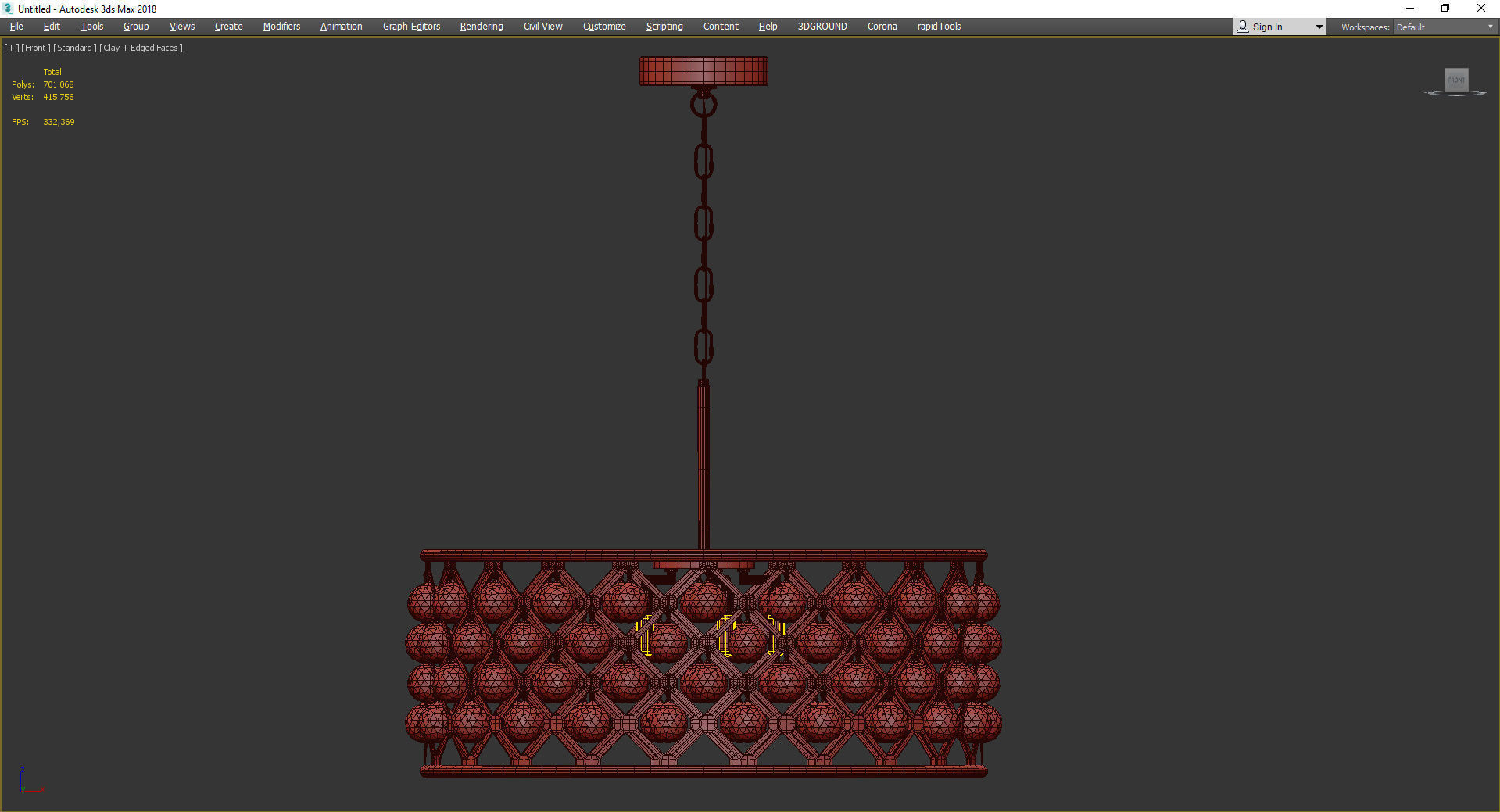Open the Views menu
Viewport: 1500px width, 812px height.
182,27
